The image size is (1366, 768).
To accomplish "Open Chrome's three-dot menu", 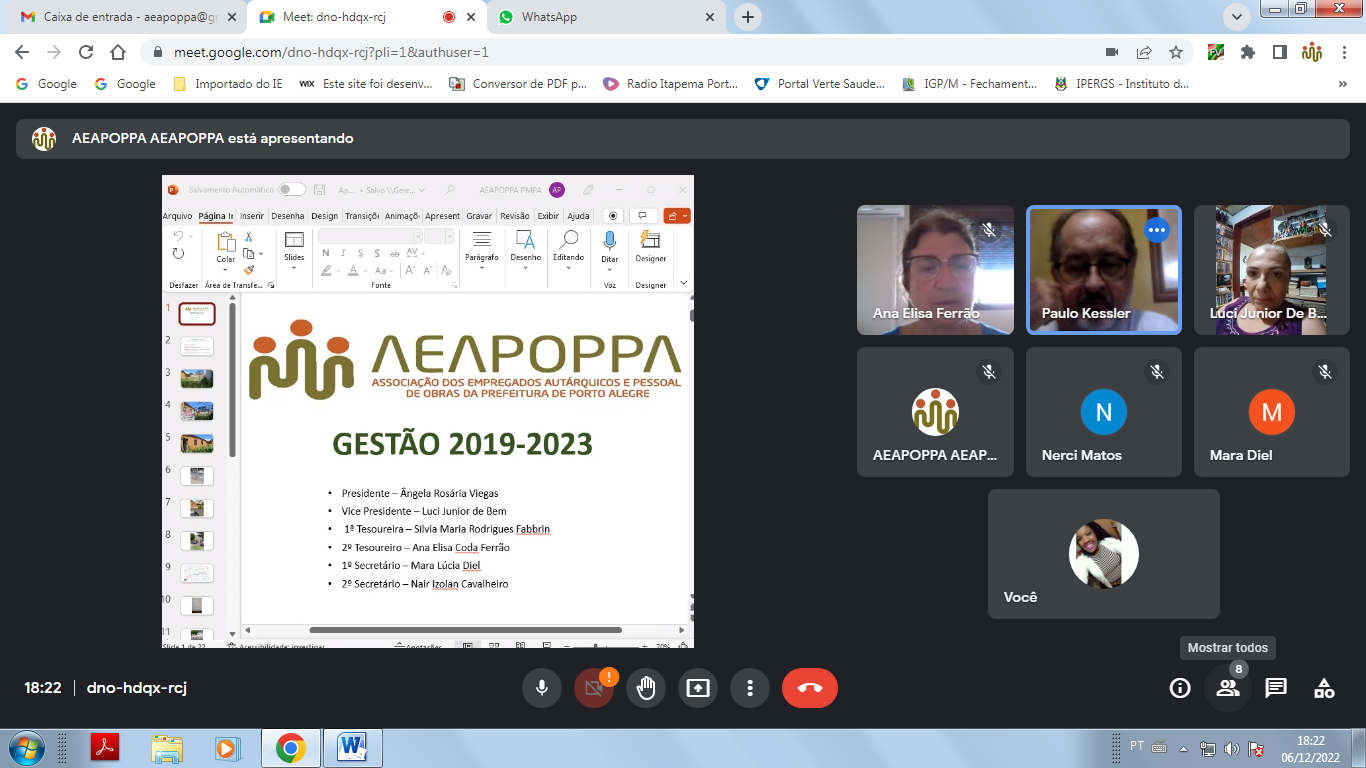I will pos(1343,52).
